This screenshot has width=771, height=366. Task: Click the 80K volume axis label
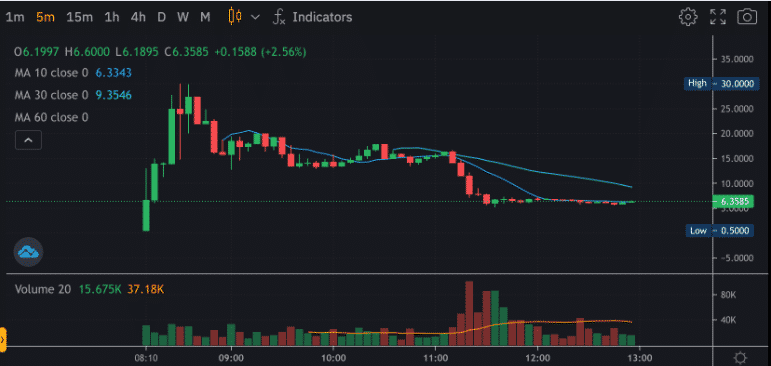[728, 295]
